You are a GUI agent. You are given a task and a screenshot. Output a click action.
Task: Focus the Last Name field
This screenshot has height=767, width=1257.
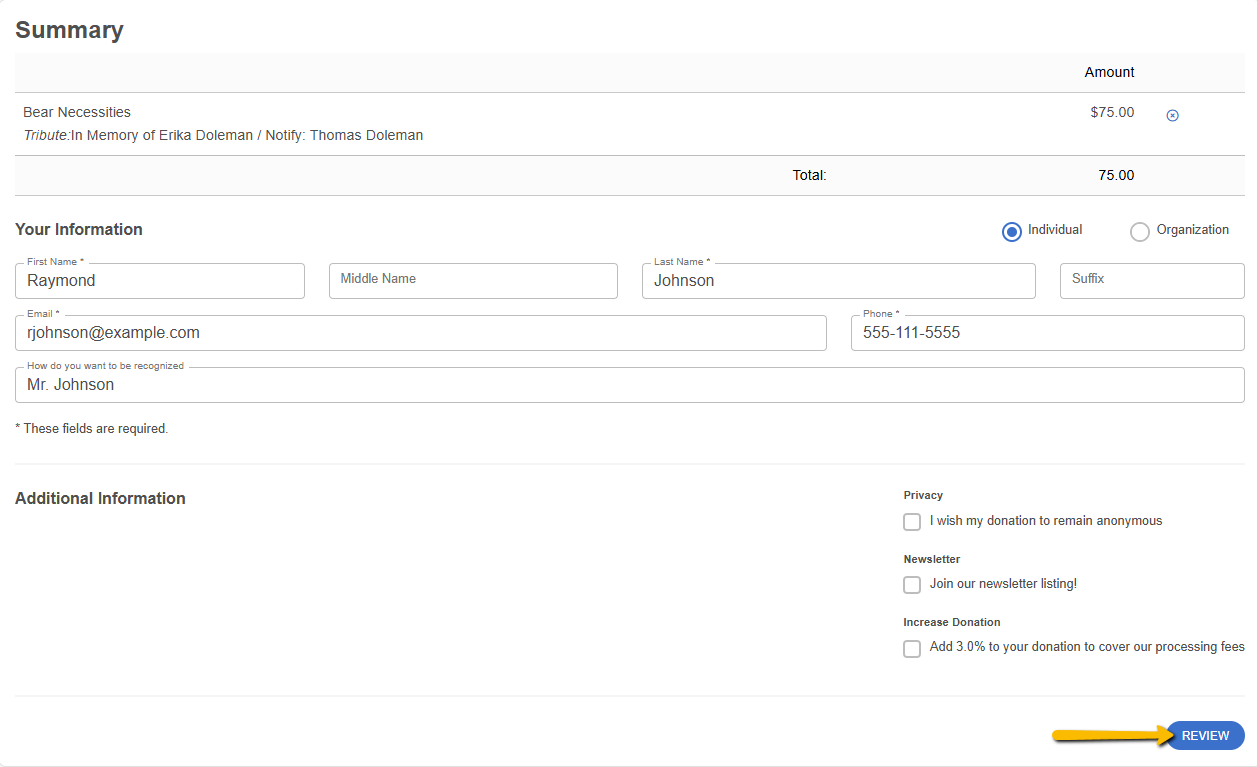pos(839,281)
